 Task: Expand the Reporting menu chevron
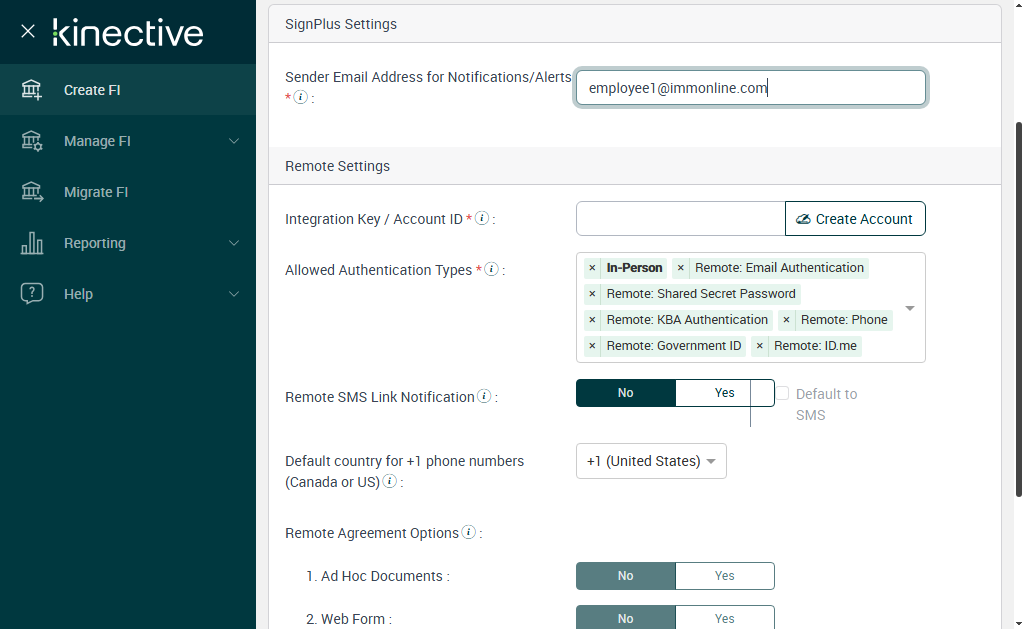tap(234, 243)
